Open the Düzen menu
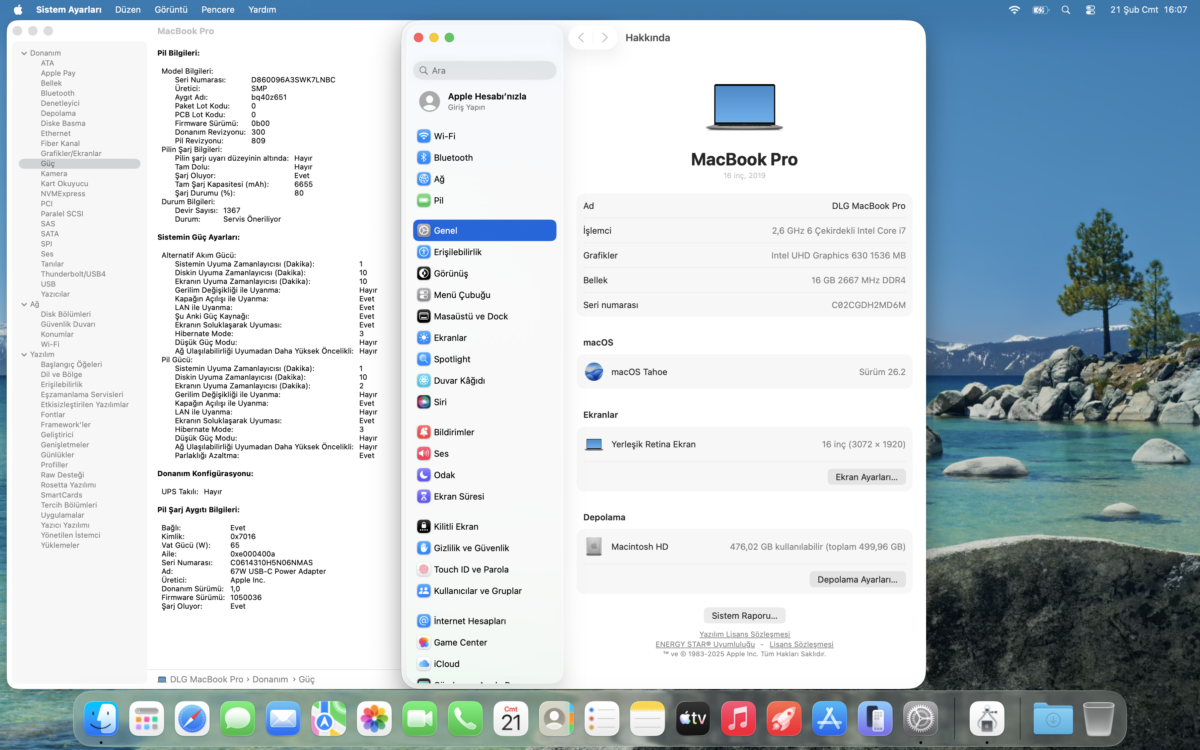This screenshot has height=750, width=1200. coord(128,9)
